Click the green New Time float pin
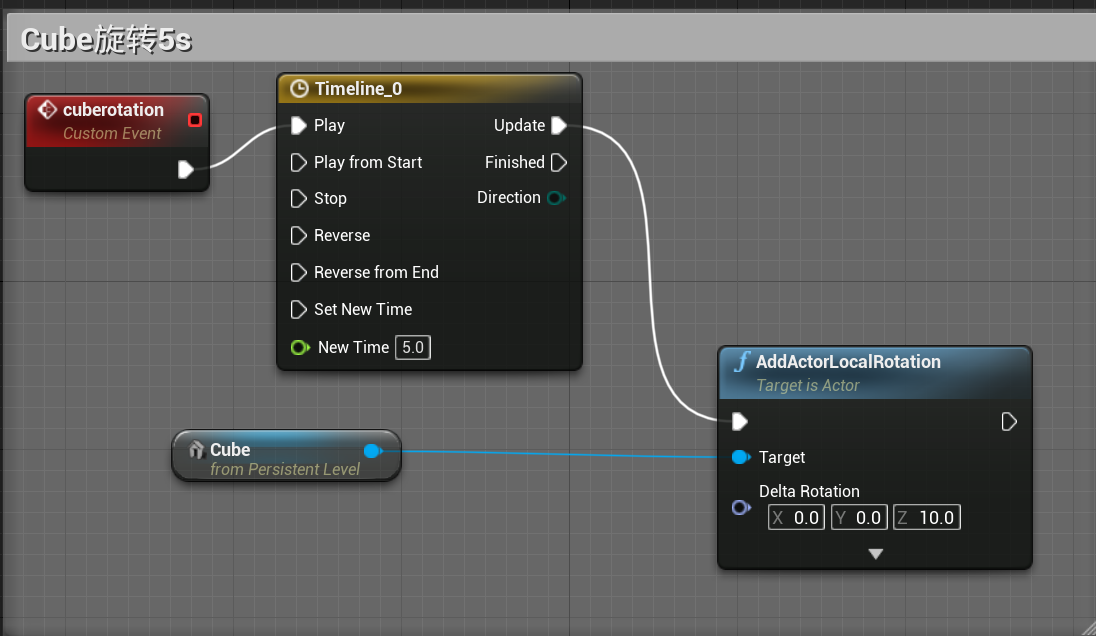Screen dimensions: 1096x636 (x=300, y=347)
